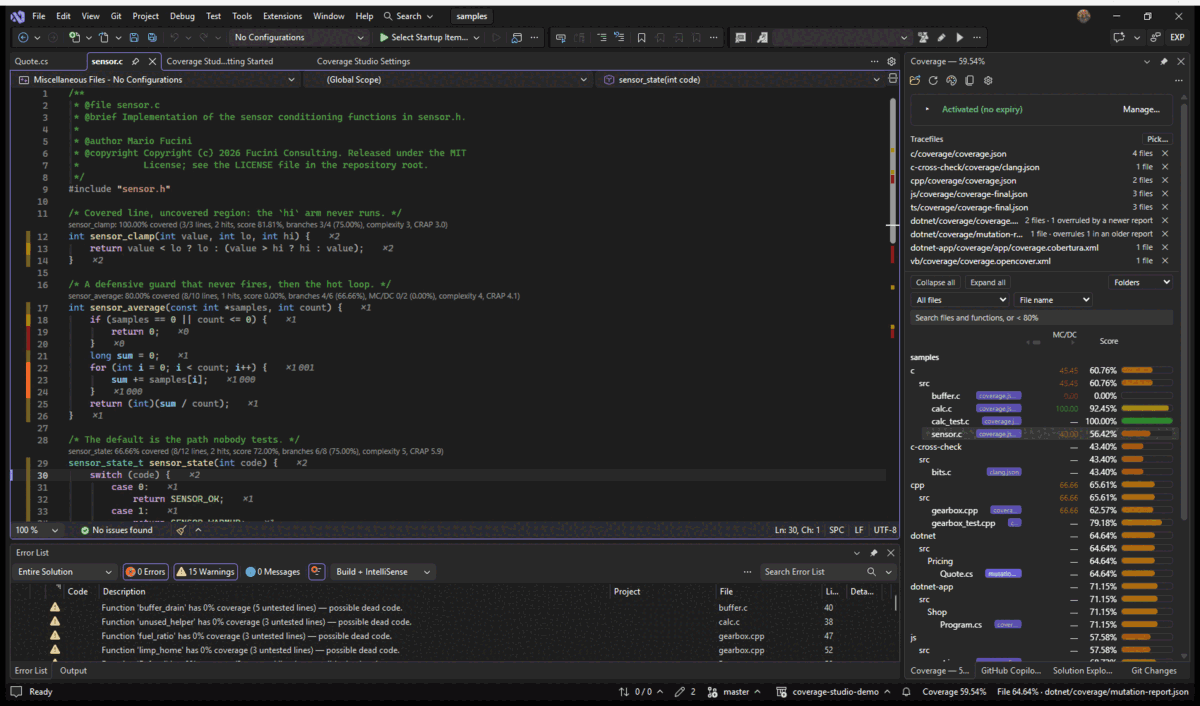The width and height of the screenshot is (1200, 706).
Task: Open the Debug menu
Action: pos(182,16)
